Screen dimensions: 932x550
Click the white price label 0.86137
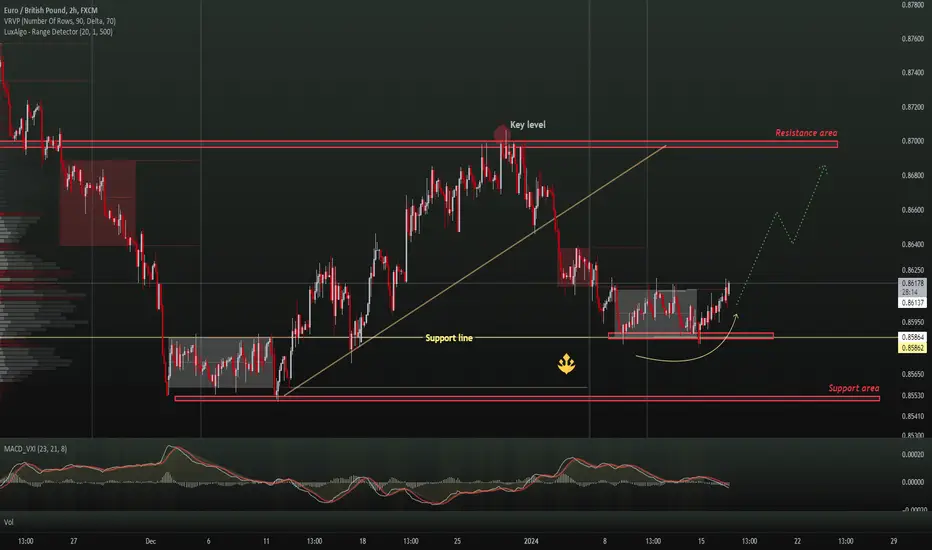(x=912, y=303)
